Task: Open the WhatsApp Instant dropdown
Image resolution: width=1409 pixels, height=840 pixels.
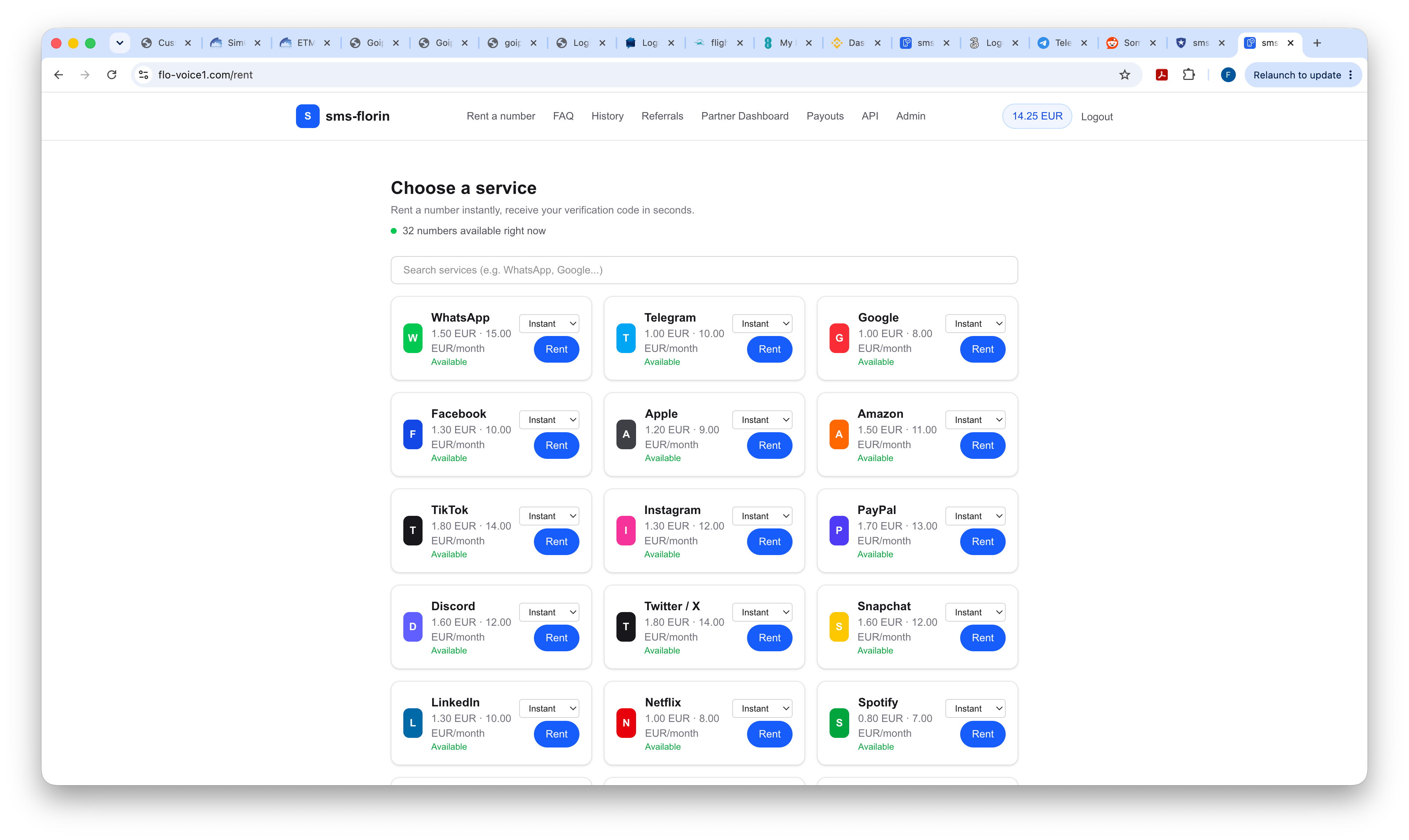Action: coord(549,324)
